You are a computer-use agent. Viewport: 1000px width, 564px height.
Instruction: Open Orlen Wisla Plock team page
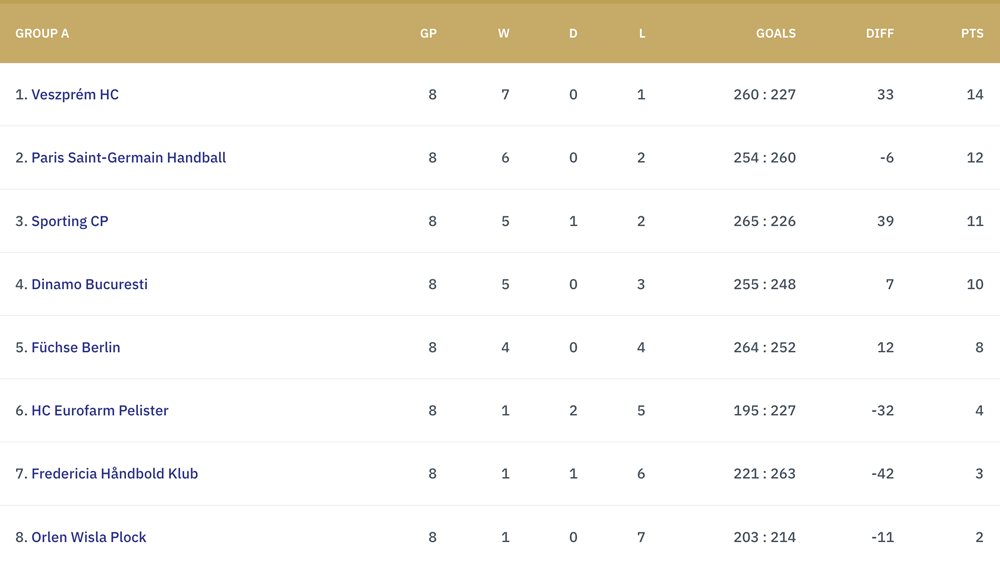[89, 537]
